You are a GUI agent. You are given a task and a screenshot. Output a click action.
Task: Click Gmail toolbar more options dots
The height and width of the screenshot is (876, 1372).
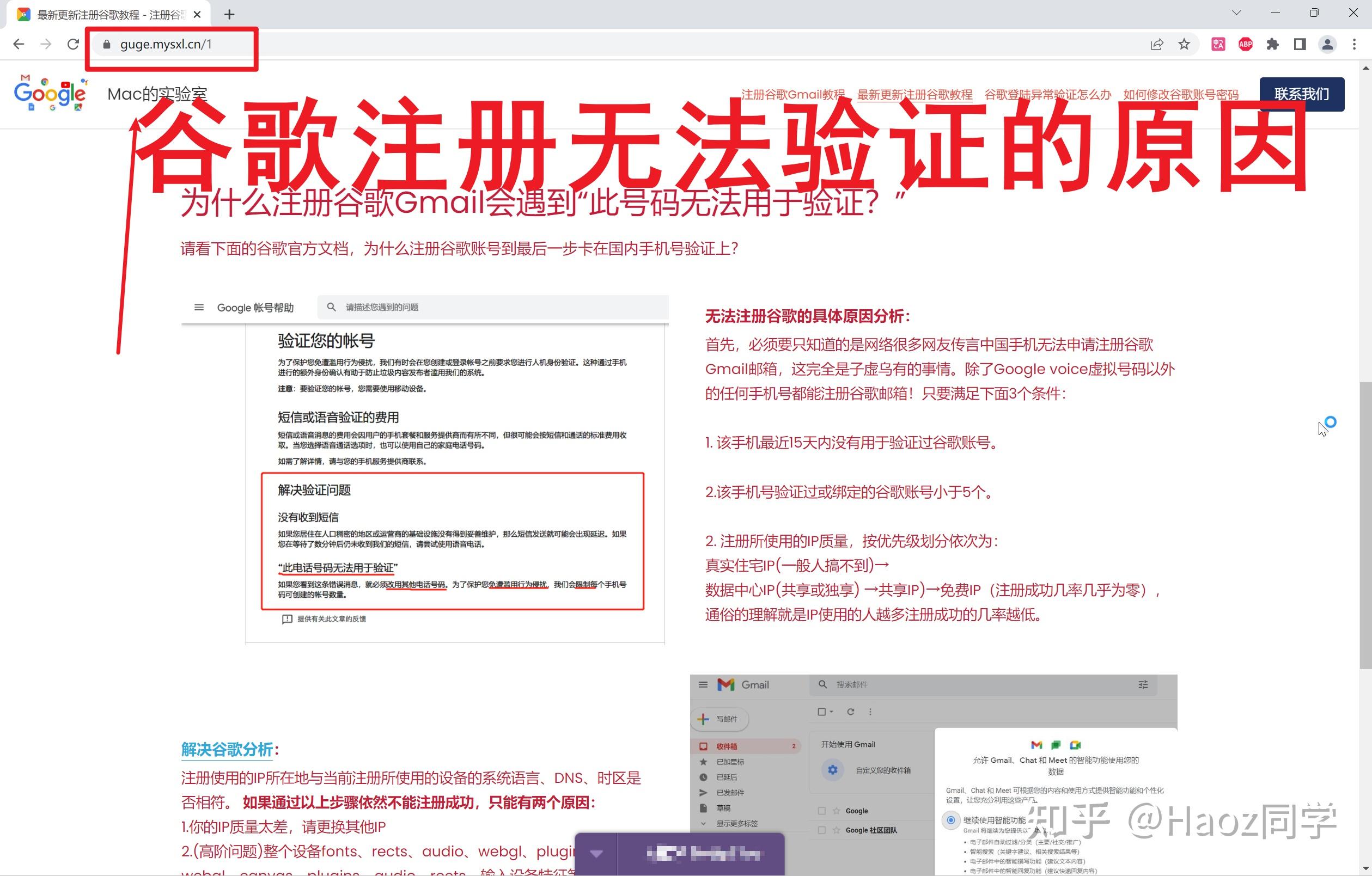(x=870, y=712)
